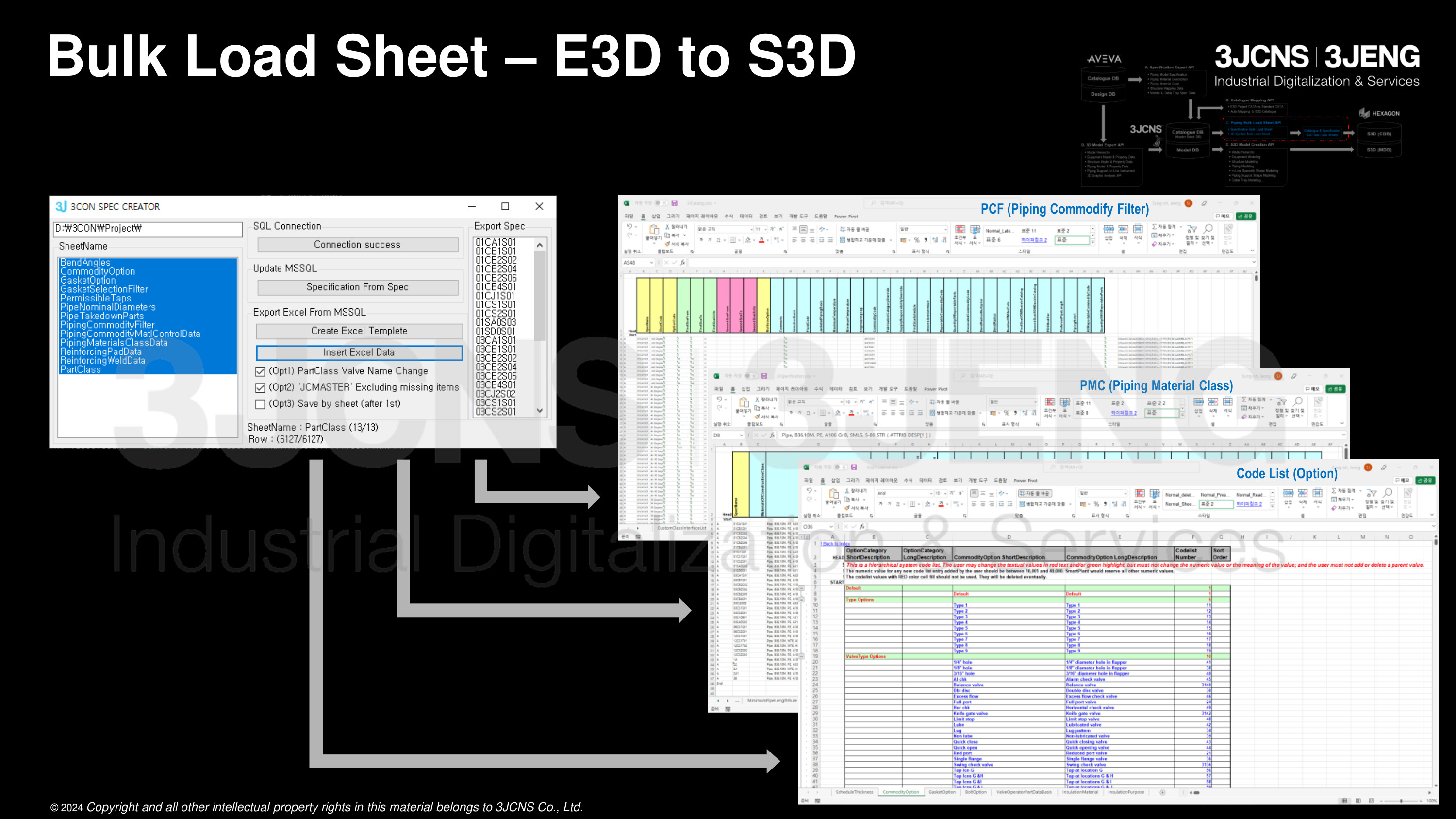Click the Export Spec list scroll down arrow
This screenshot has height=819, width=1456.
540,411
